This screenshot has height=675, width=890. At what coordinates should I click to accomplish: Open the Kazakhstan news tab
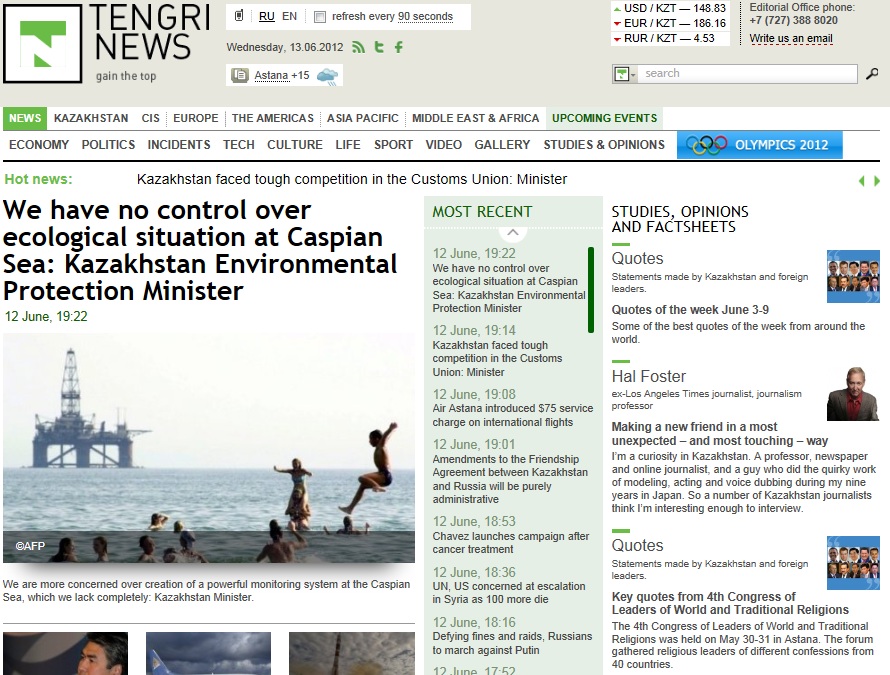click(91, 118)
